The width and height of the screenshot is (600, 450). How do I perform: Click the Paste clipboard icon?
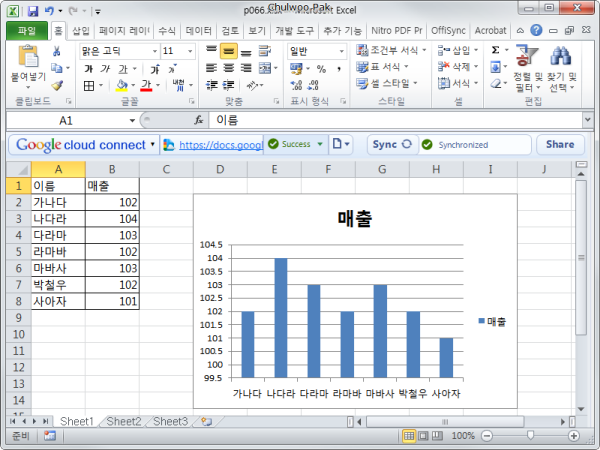coord(28,56)
